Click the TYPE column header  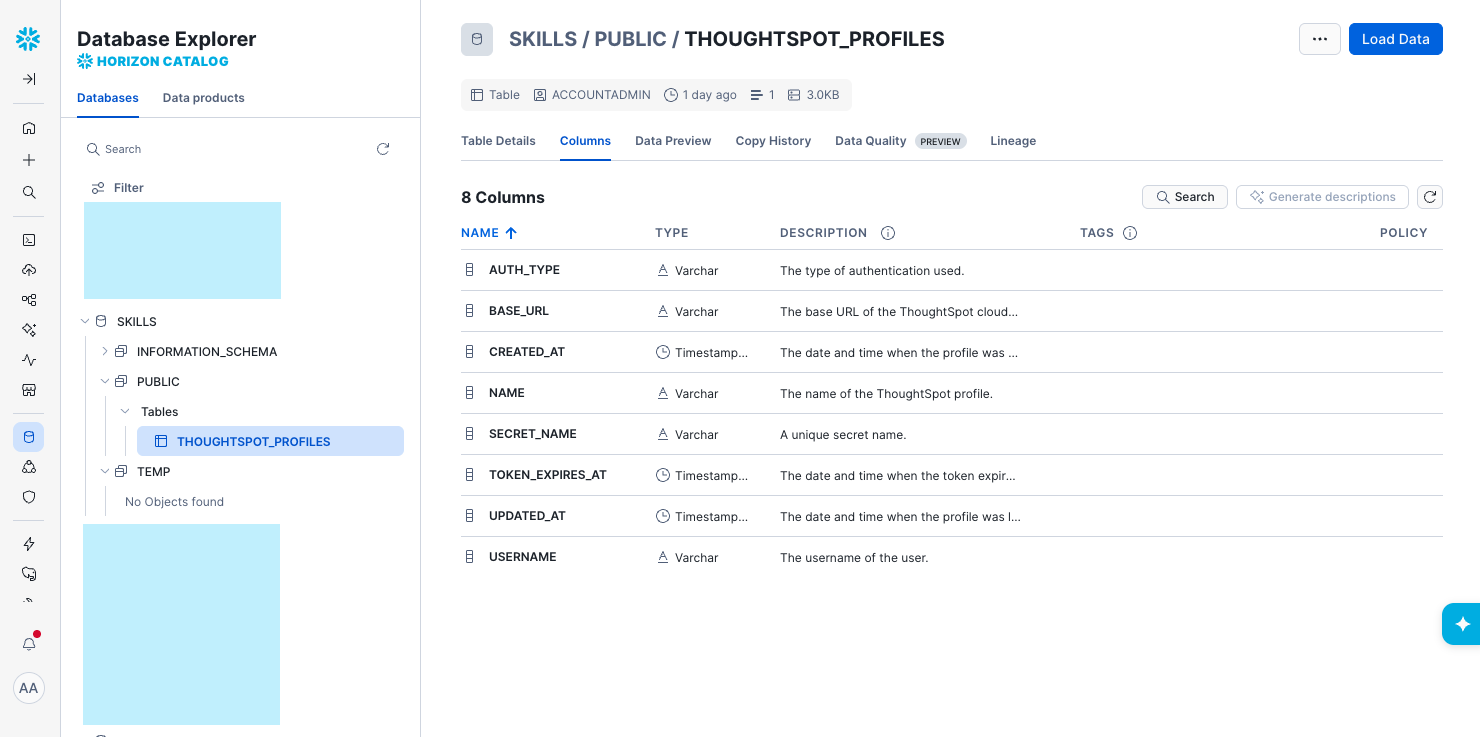pos(672,233)
